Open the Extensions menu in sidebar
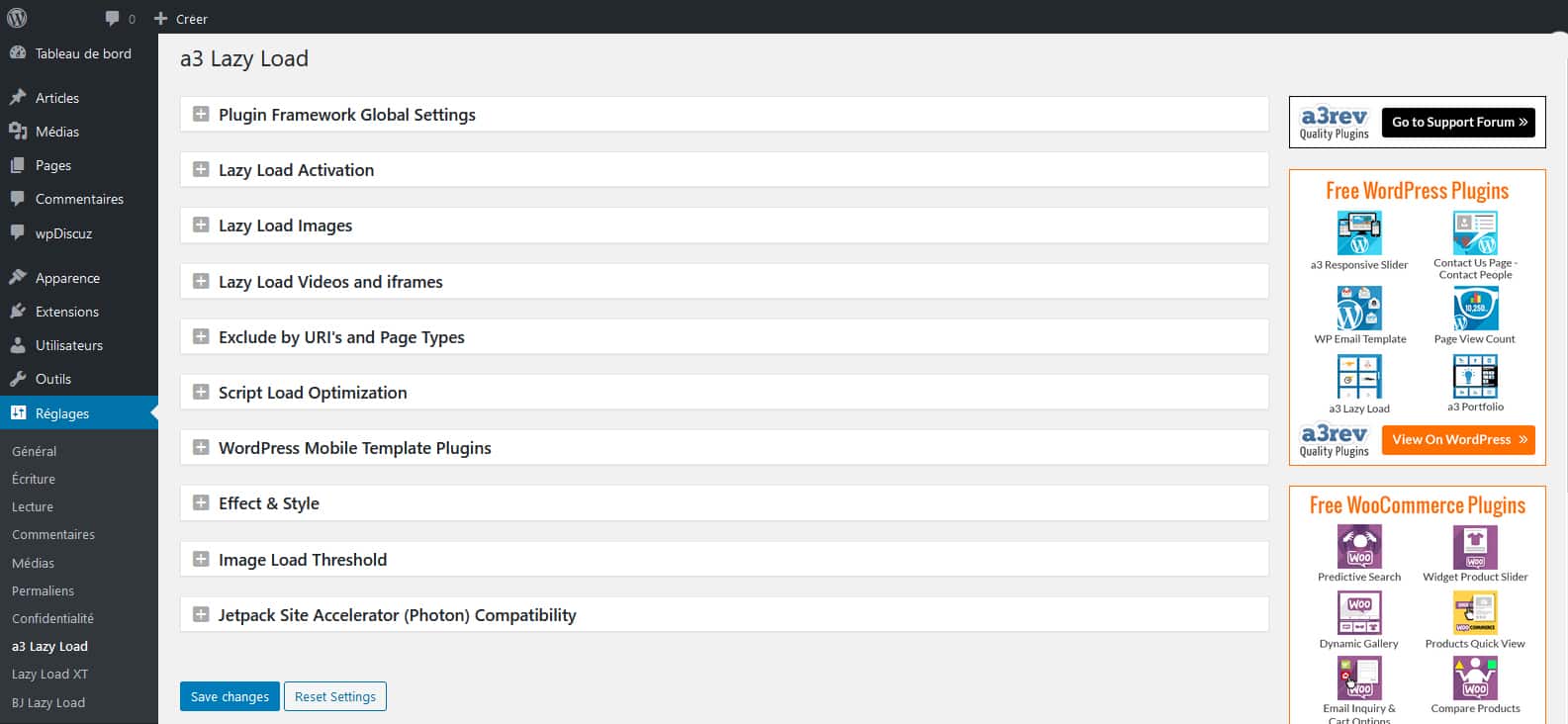The width and height of the screenshot is (1568, 724). 66,312
